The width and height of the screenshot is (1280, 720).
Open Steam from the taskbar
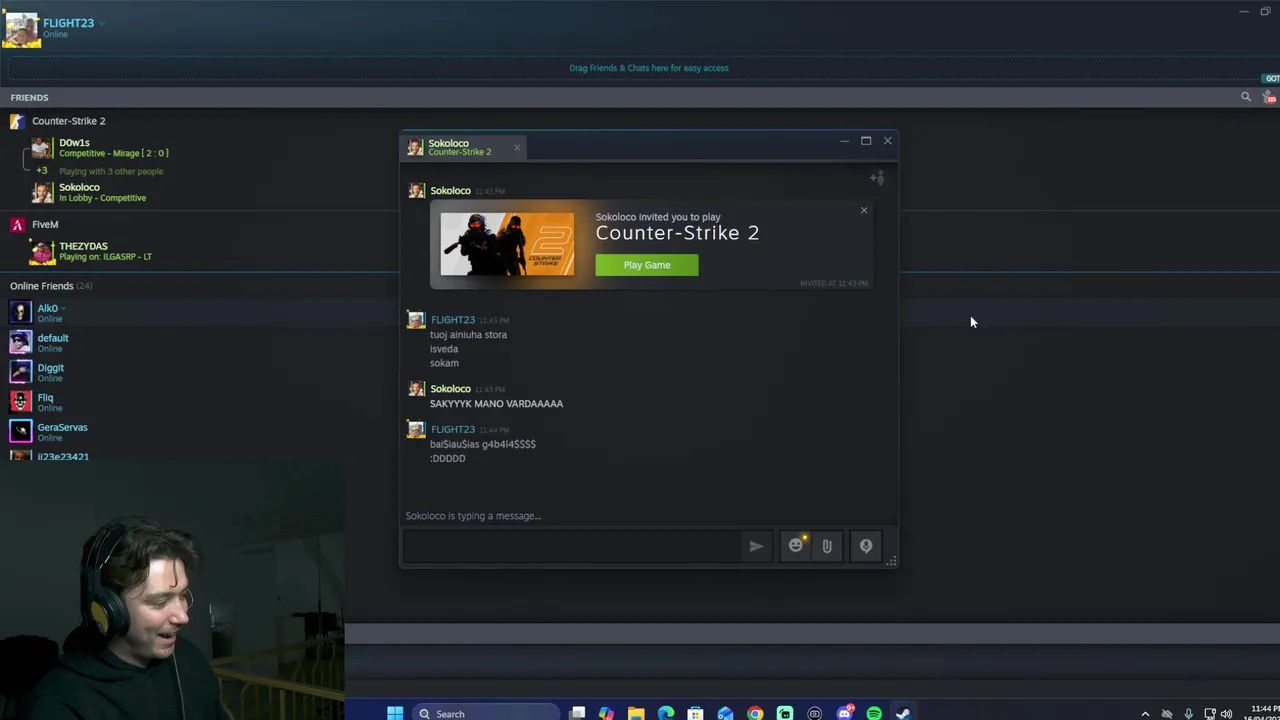(x=903, y=713)
